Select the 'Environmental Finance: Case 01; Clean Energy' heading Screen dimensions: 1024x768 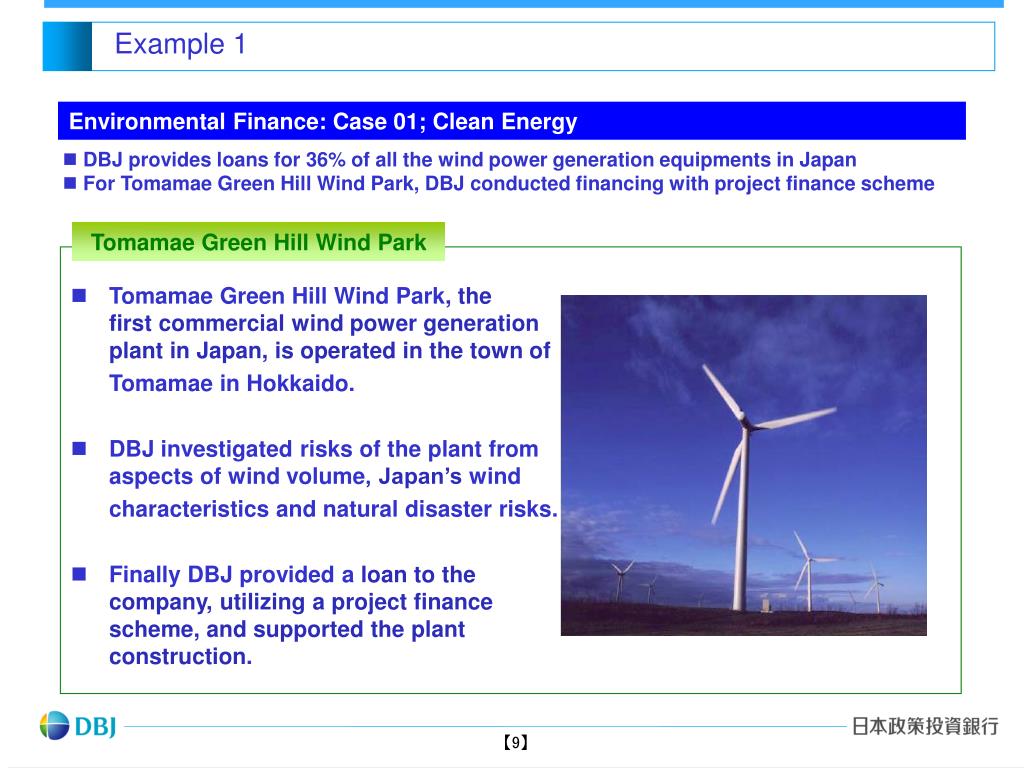323,121
